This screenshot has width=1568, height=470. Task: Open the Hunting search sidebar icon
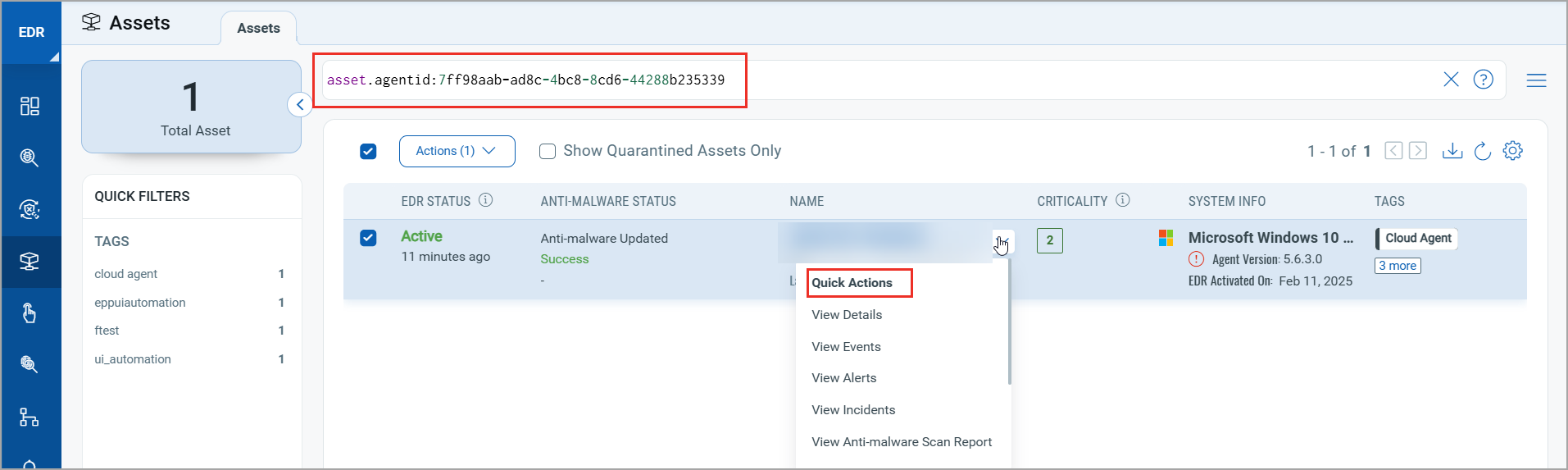(30, 157)
